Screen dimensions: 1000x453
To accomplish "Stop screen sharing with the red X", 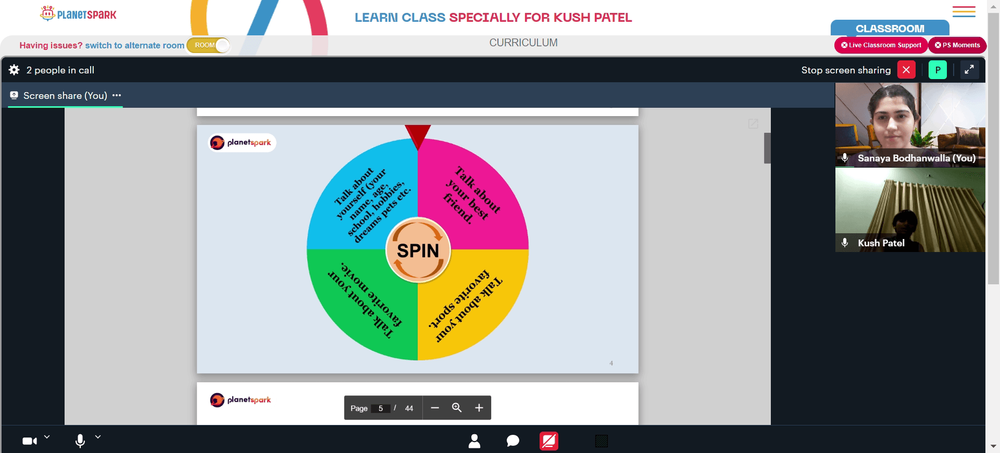I will (906, 70).
